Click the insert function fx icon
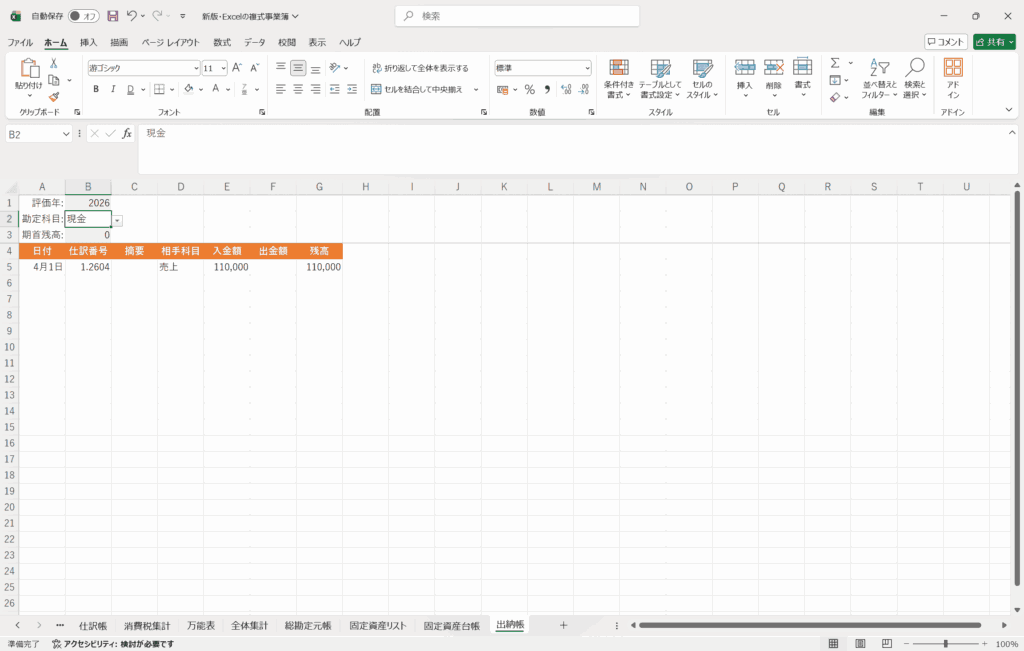The width and height of the screenshot is (1024, 651). (x=127, y=134)
